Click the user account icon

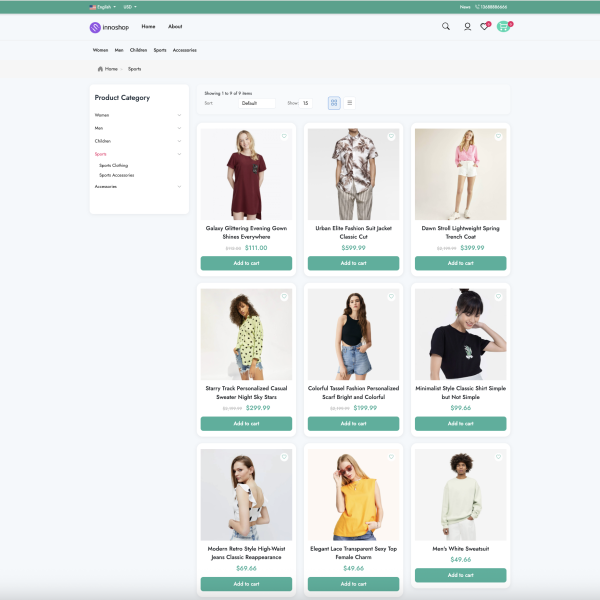tap(467, 27)
